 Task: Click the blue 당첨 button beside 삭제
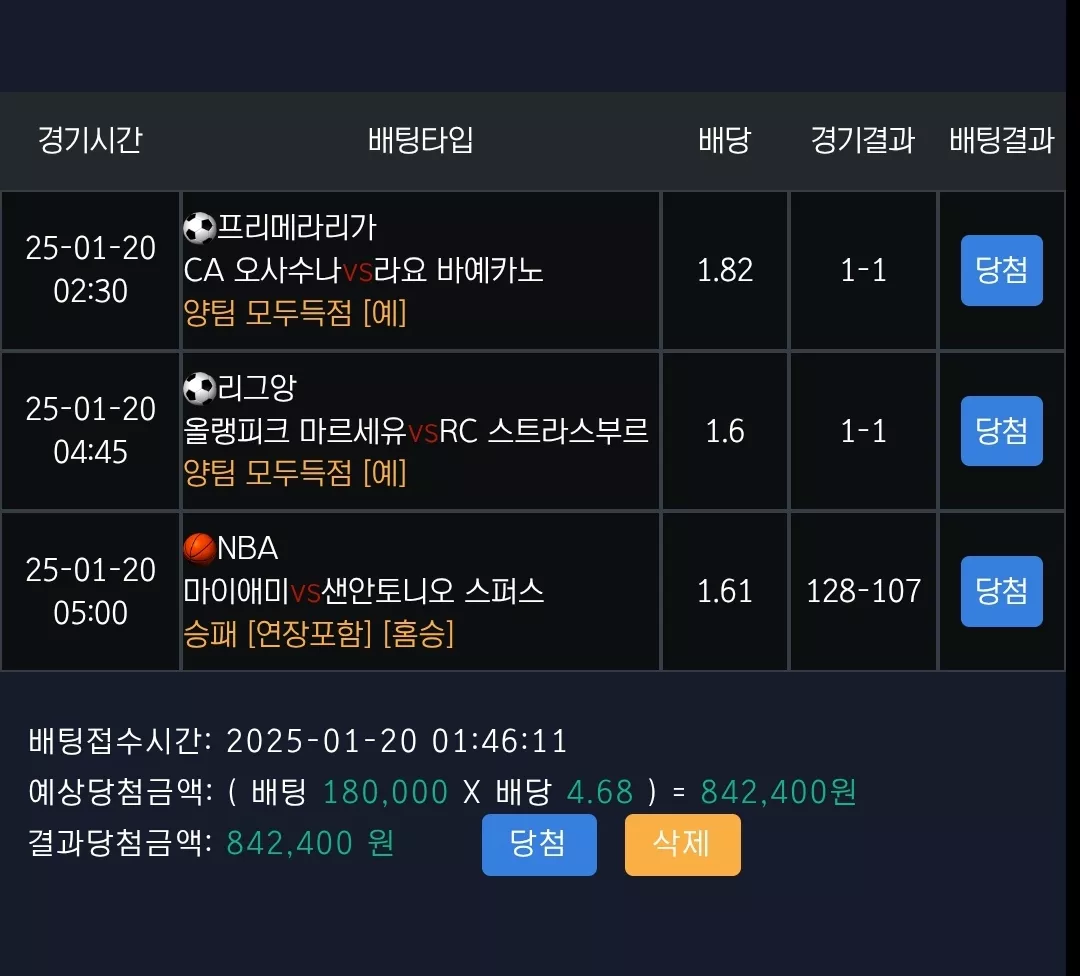(x=539, y=844)
